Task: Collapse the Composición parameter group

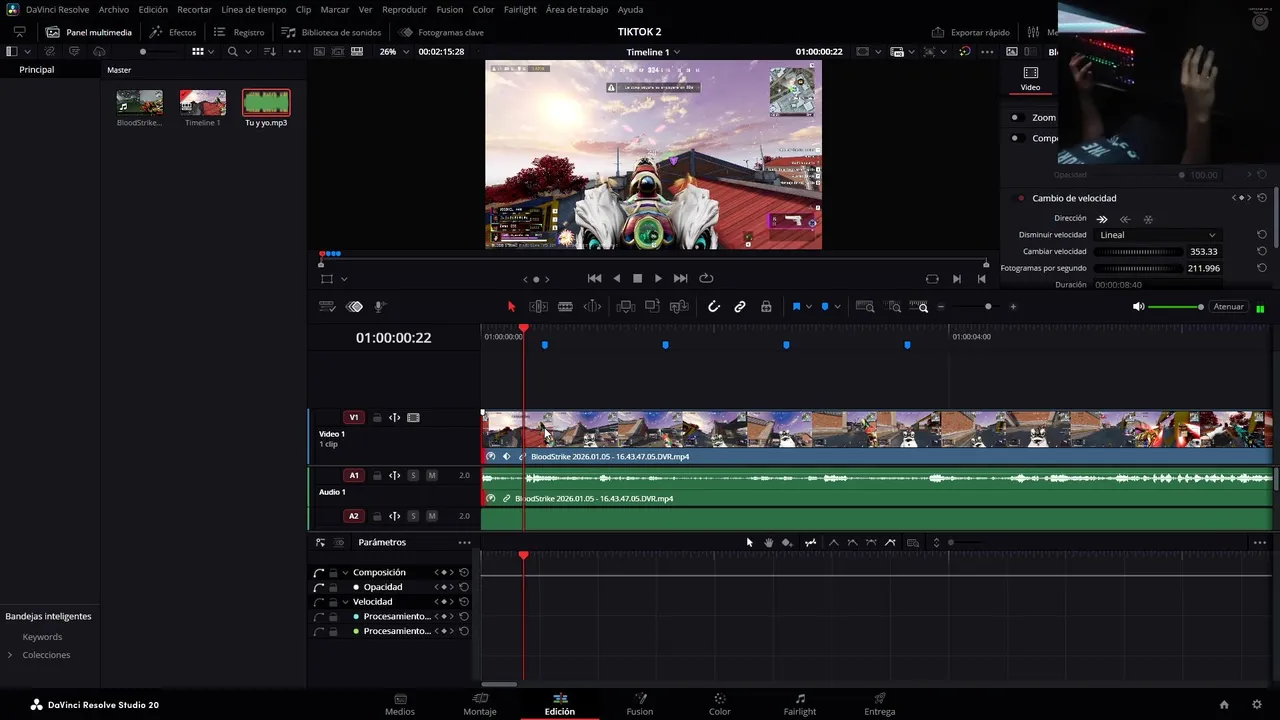Action: (345, 573)
